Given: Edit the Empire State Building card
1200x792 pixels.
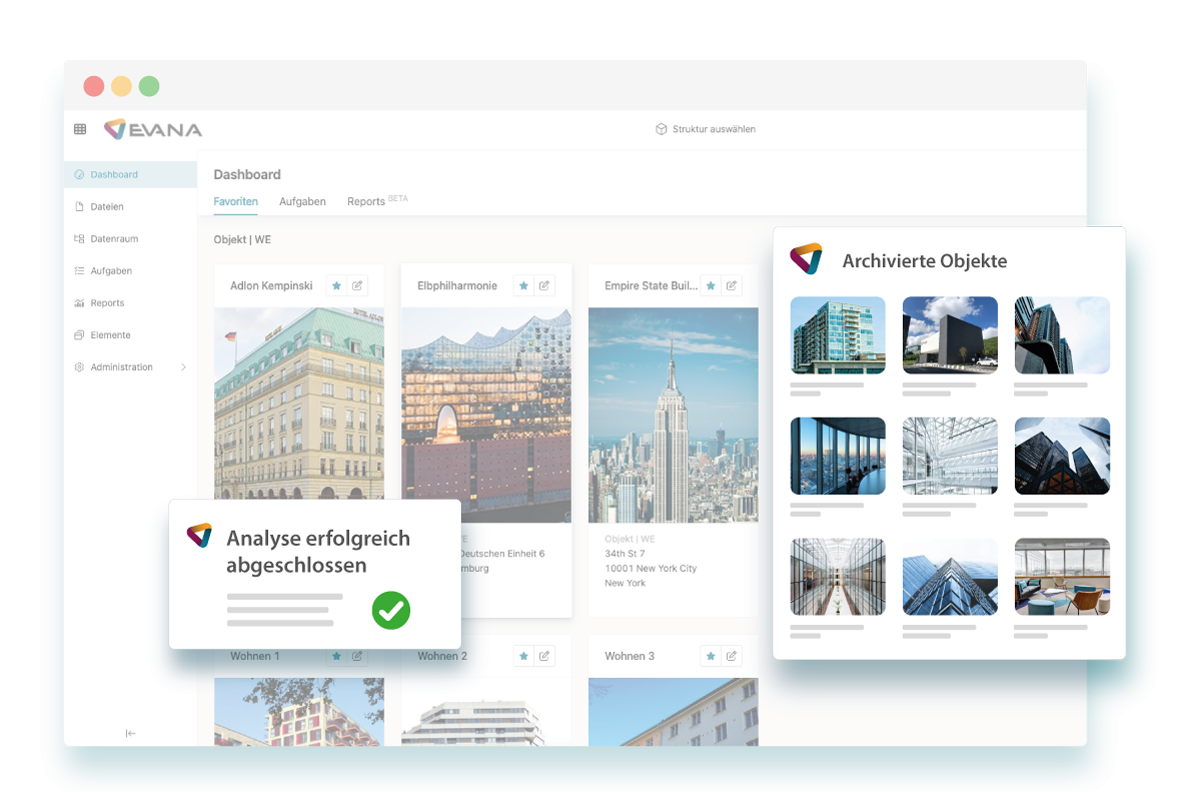Looking at the screenshot, I should (731, 286).
